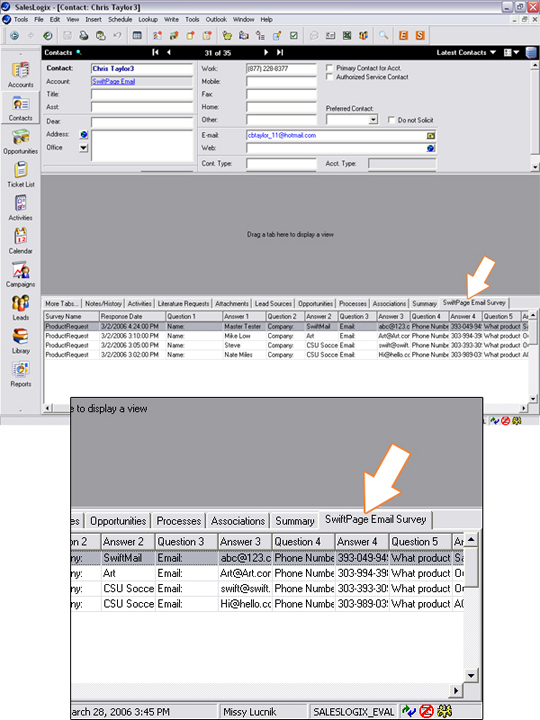The image size is (540, 720).
Task: Open the Latest Contacts dropdown
Action: [466, 52]
